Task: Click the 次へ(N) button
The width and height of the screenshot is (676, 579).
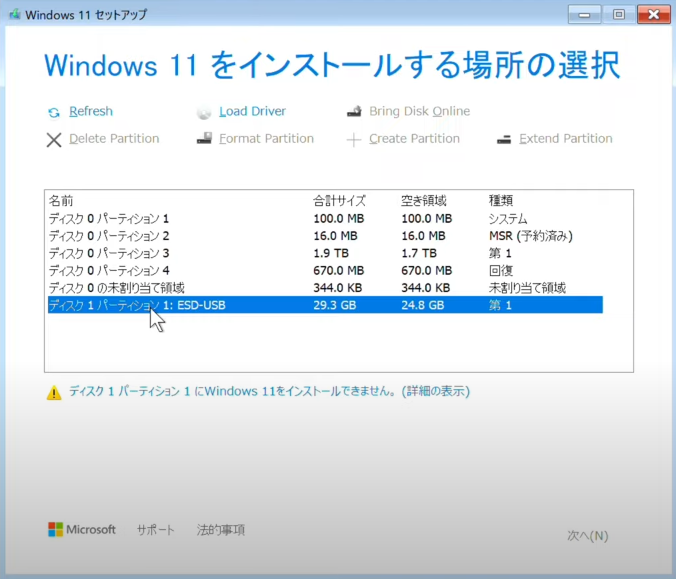Action: click(x=588, y=536)
